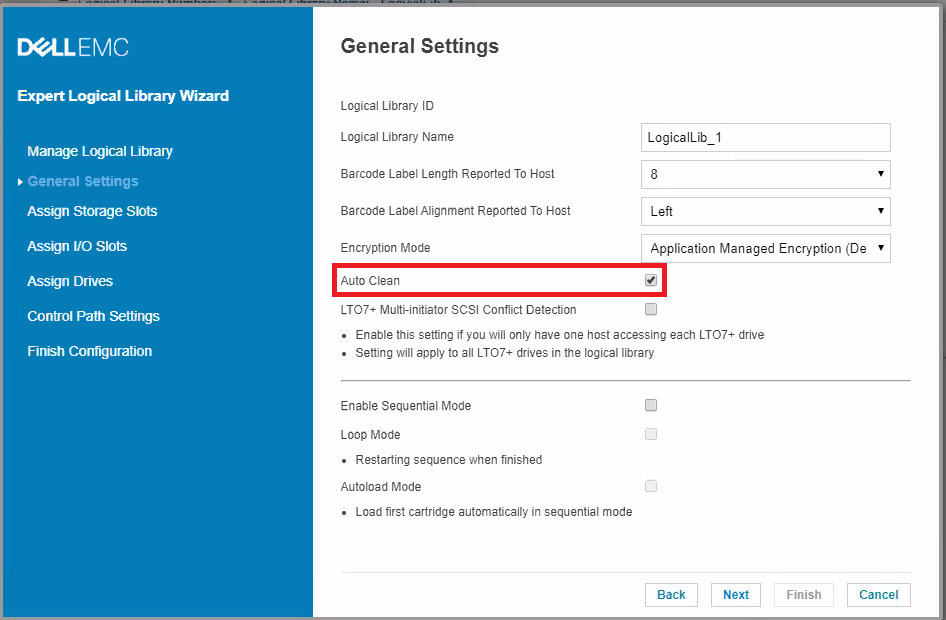946x620 pixels.
Task: Click the Finish button
Action: 804,595
